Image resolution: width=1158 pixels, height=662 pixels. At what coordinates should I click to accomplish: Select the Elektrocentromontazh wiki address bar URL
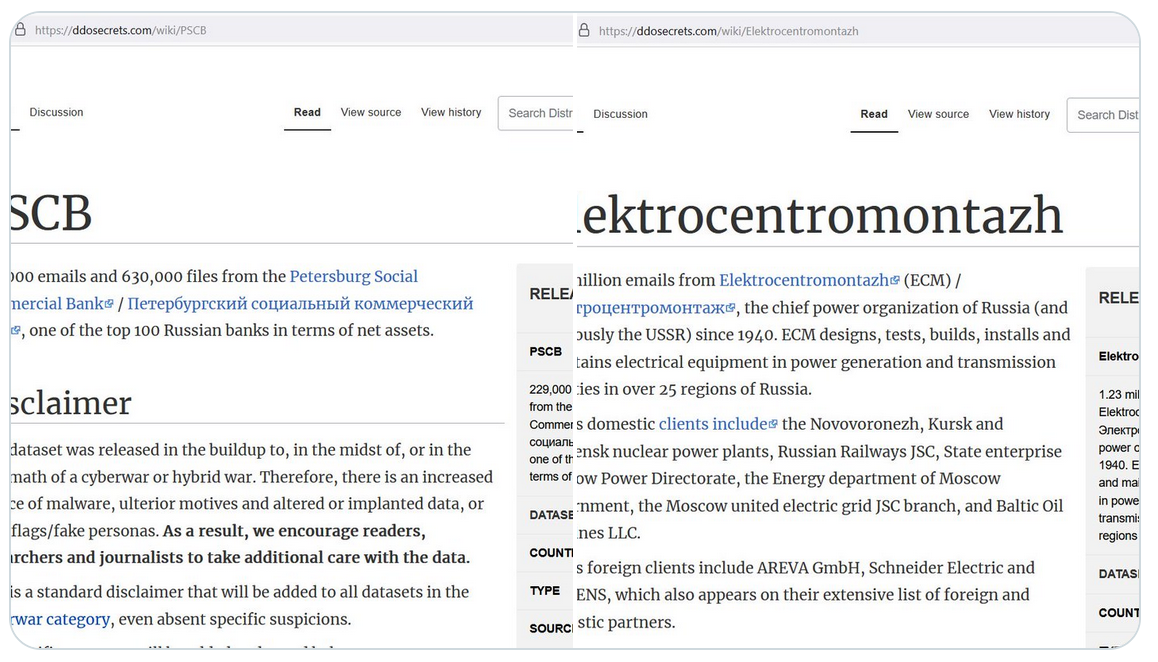[x=728, y=31]
